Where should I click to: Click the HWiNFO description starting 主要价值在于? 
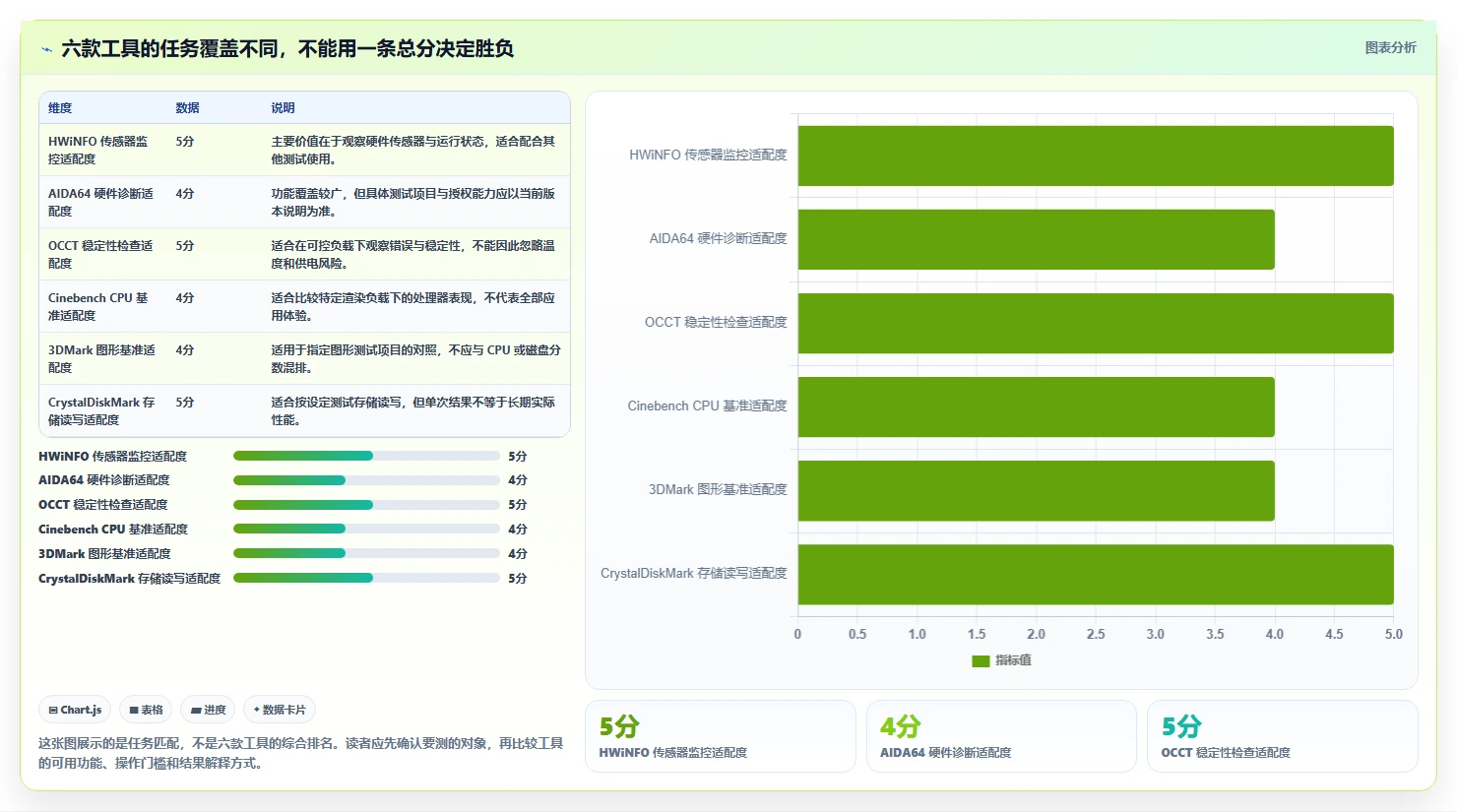point(413,150)
